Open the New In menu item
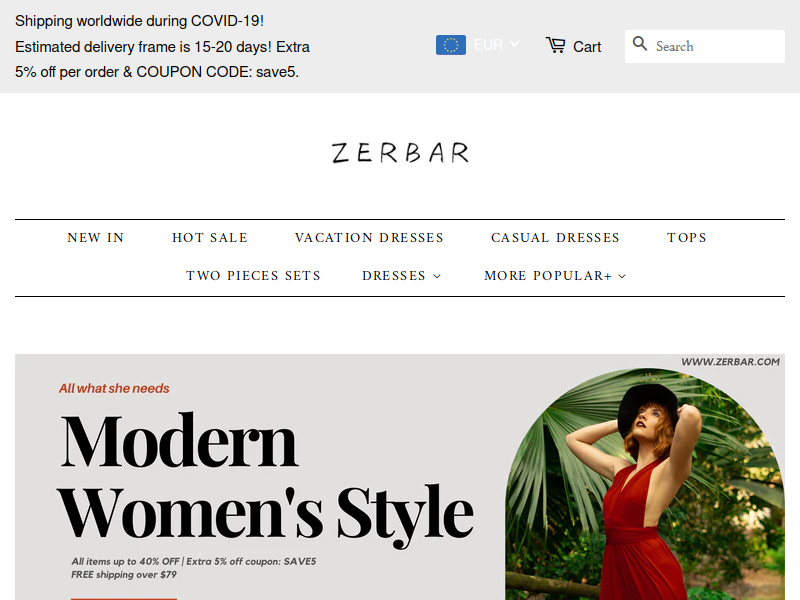800x600 pixels. (96, 238)
